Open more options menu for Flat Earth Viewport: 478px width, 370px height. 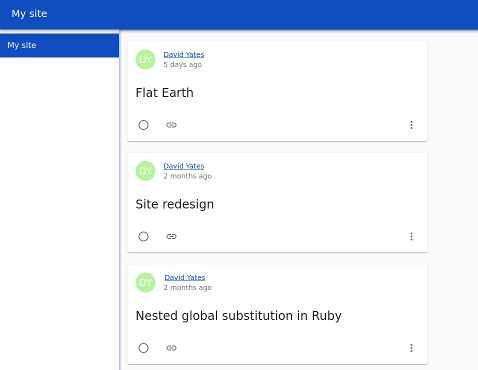click(x=411, y=125)
